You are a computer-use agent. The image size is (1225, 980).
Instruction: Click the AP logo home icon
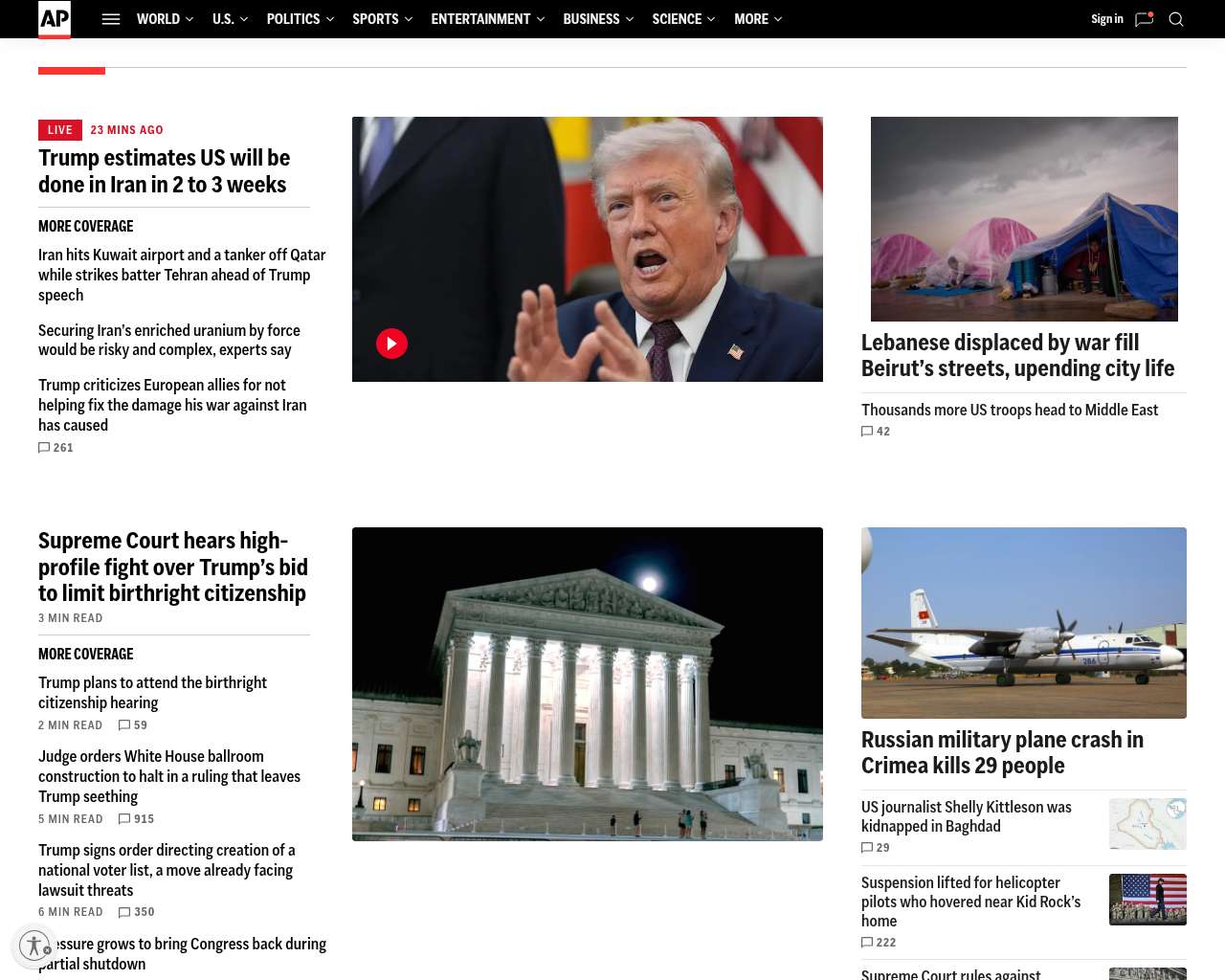tap(55, 19)
